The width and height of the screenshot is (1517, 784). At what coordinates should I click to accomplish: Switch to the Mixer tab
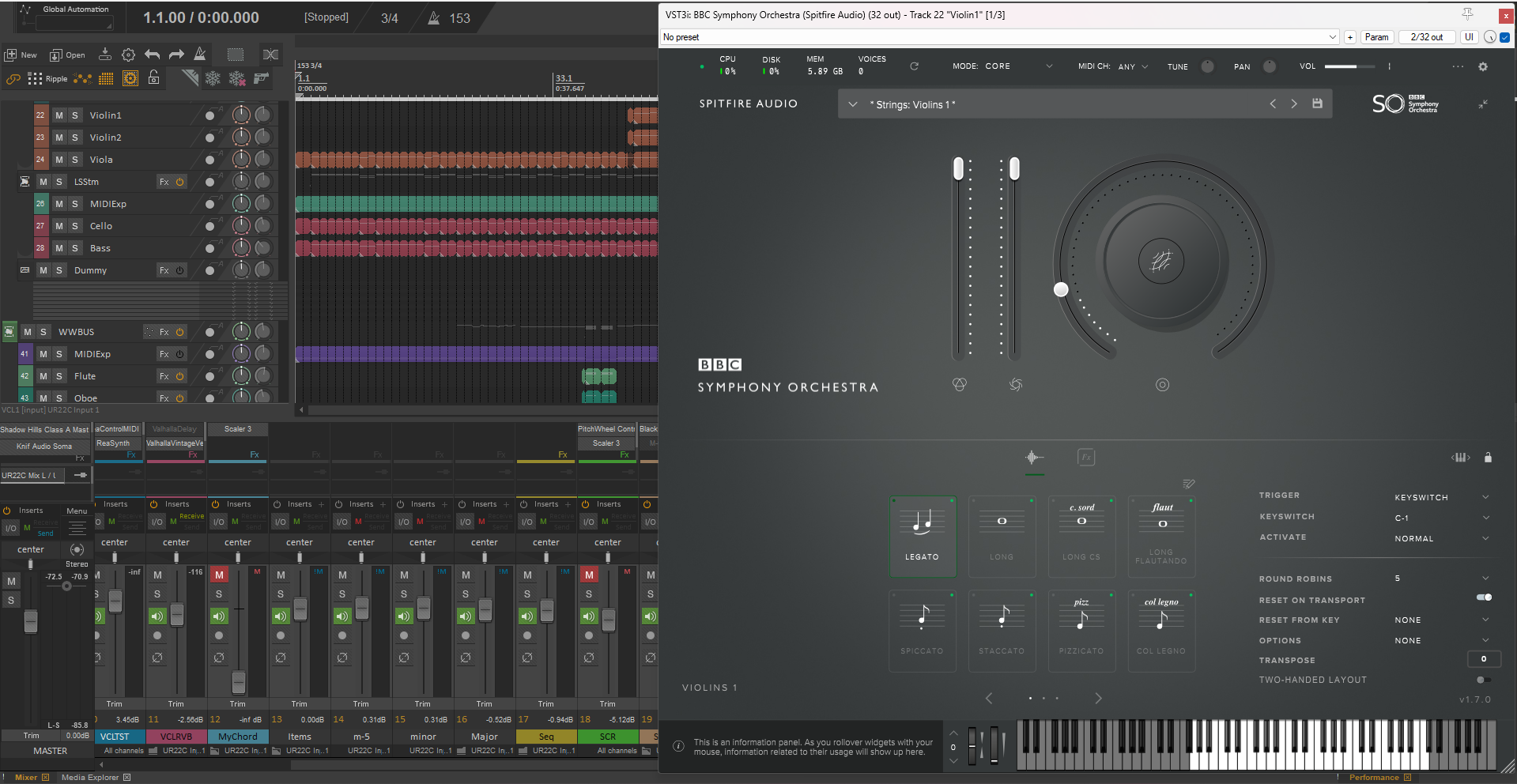pyautogui.click(x=26, y=777)
